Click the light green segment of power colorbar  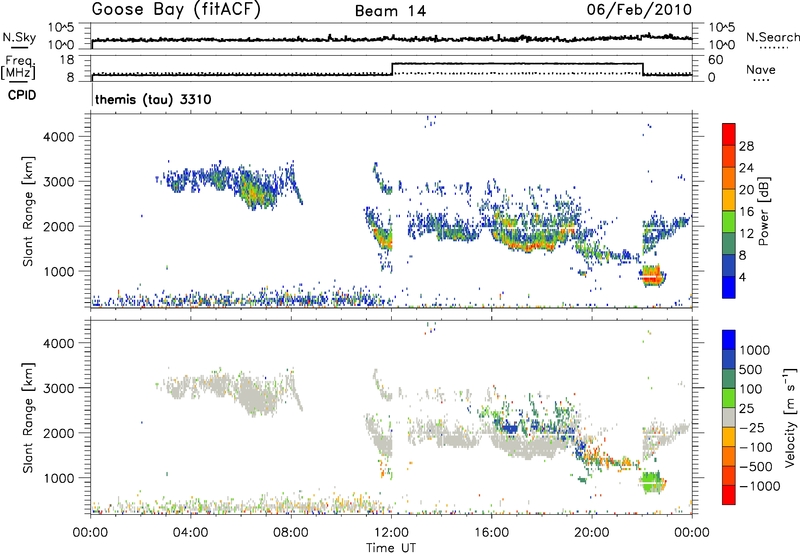click(729, 221)
